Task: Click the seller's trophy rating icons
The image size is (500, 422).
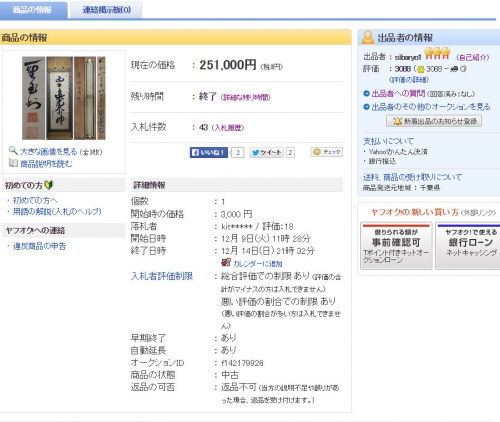Action: pos(437,53)
